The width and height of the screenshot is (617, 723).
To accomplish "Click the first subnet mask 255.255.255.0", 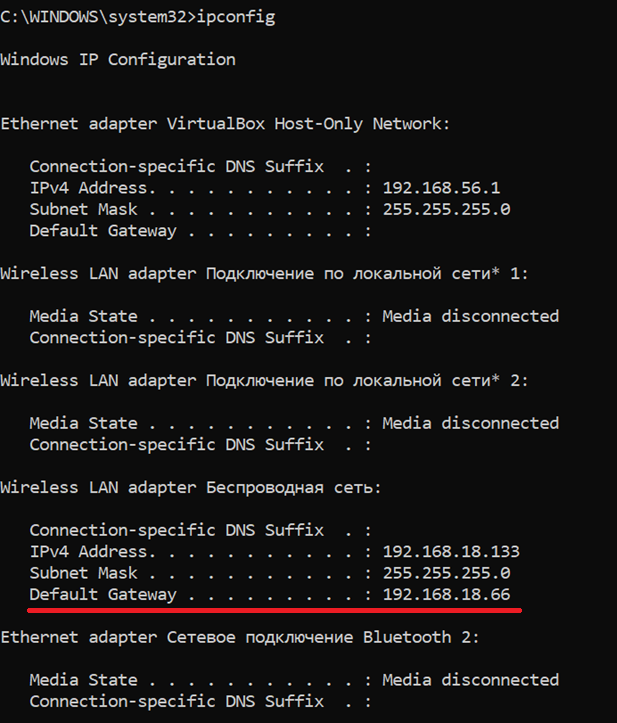I will click(x=446, y=209).
